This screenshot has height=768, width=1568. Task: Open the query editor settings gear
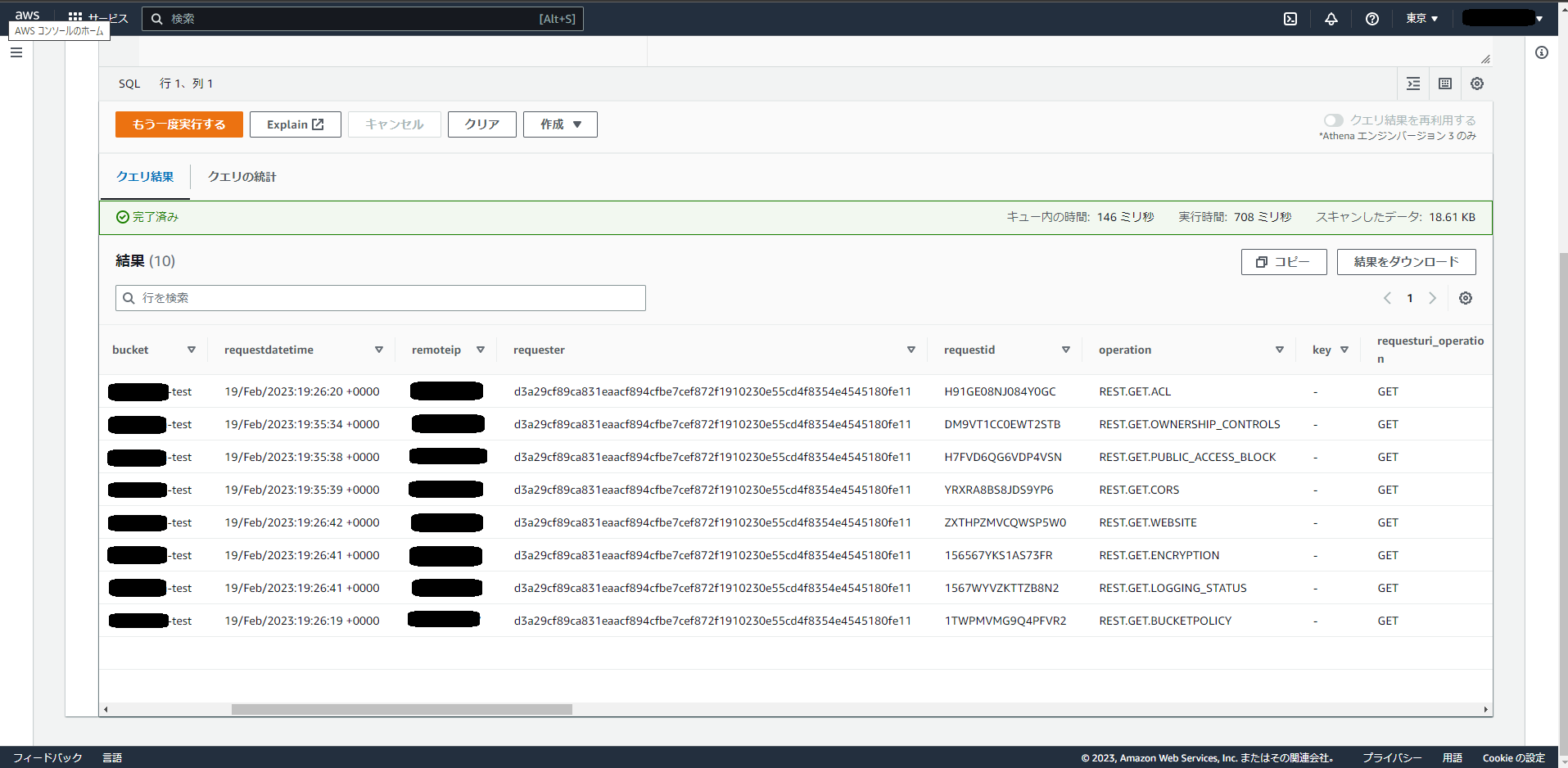click(x=1477, y=84)
